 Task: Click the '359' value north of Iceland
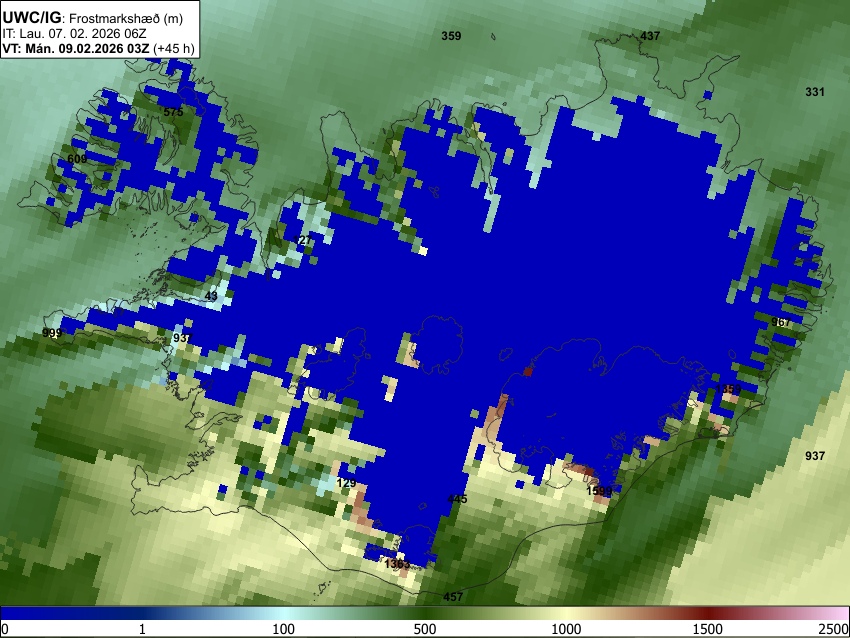[451, 36]
